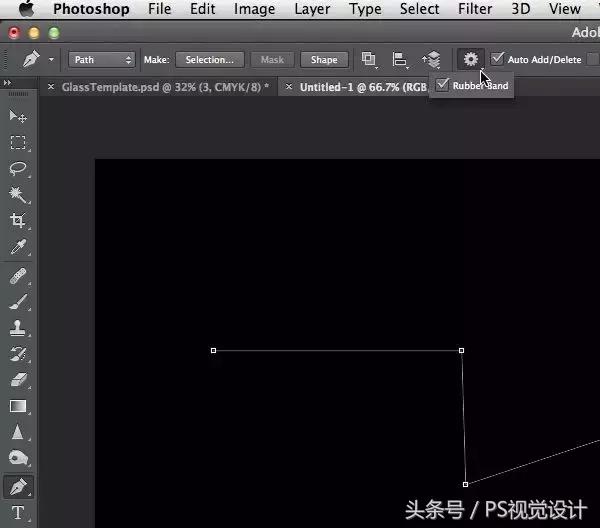Click the bottom anchor point of path

coord(465,484)
